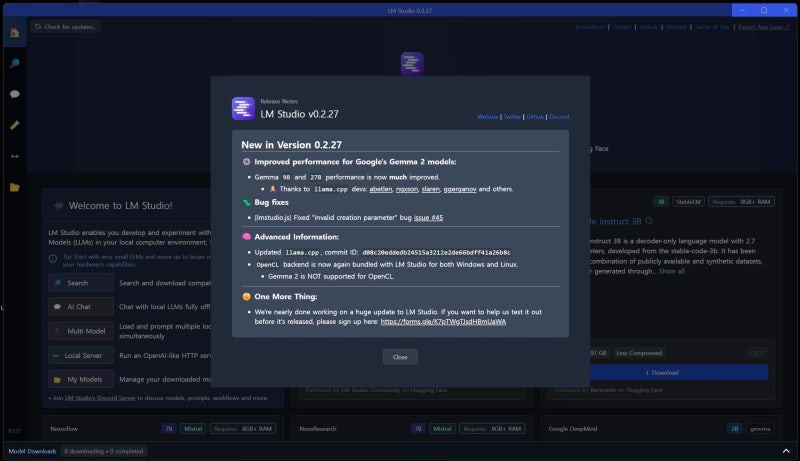This screenshot has width=800, height=461.
Task: Open the Search magnifier icon in sidebar
Action: click(x=14, y=63)
